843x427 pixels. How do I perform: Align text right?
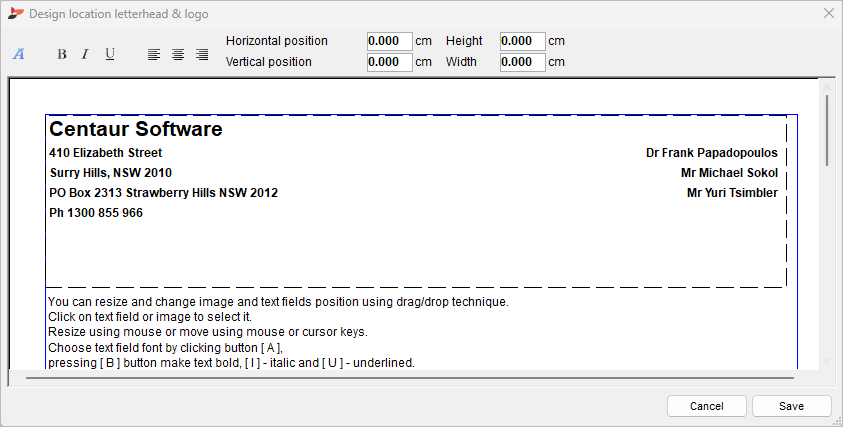point(202,54)
